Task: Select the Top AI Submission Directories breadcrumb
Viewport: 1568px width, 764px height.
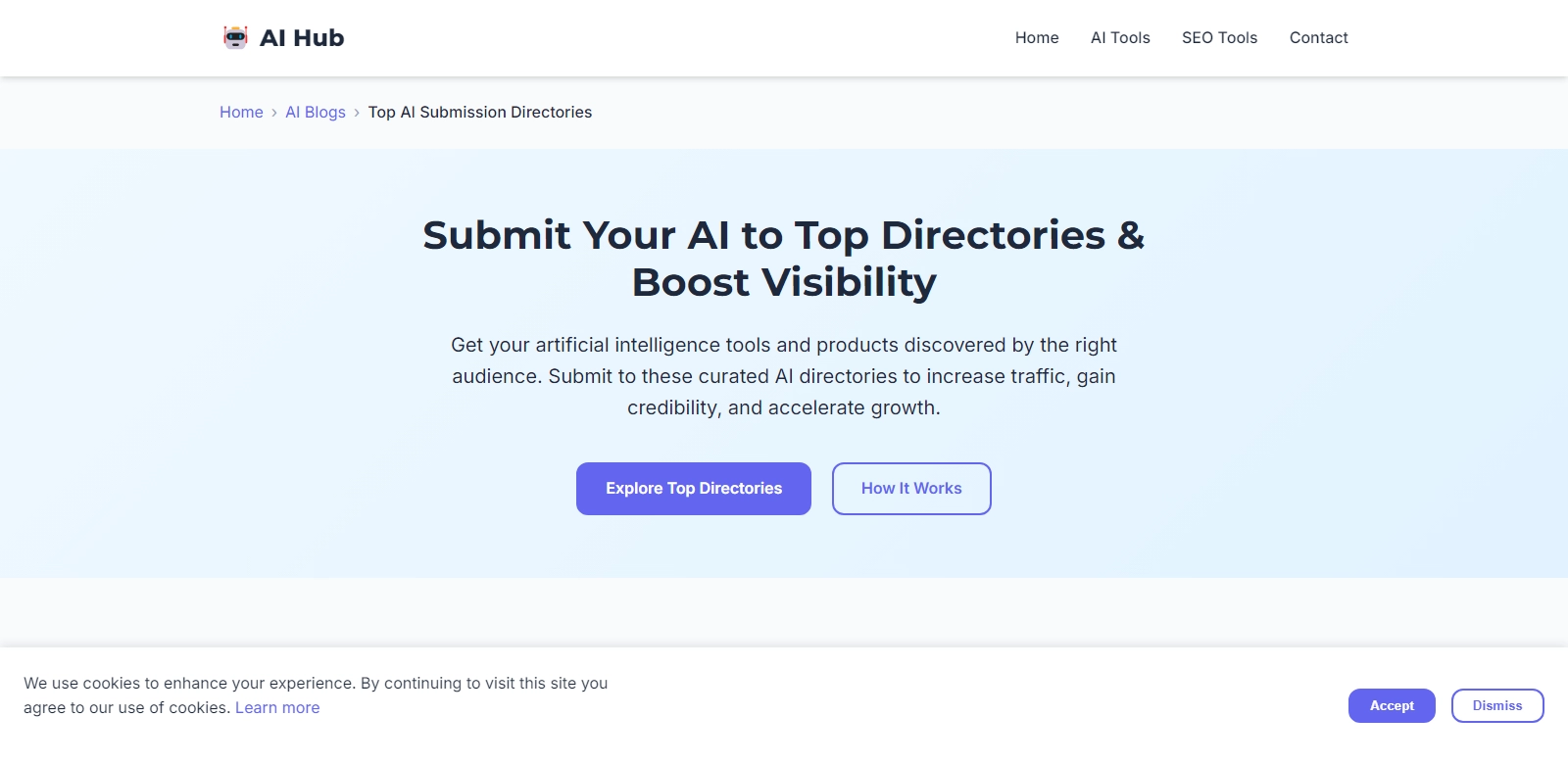Action: [480, 113]
